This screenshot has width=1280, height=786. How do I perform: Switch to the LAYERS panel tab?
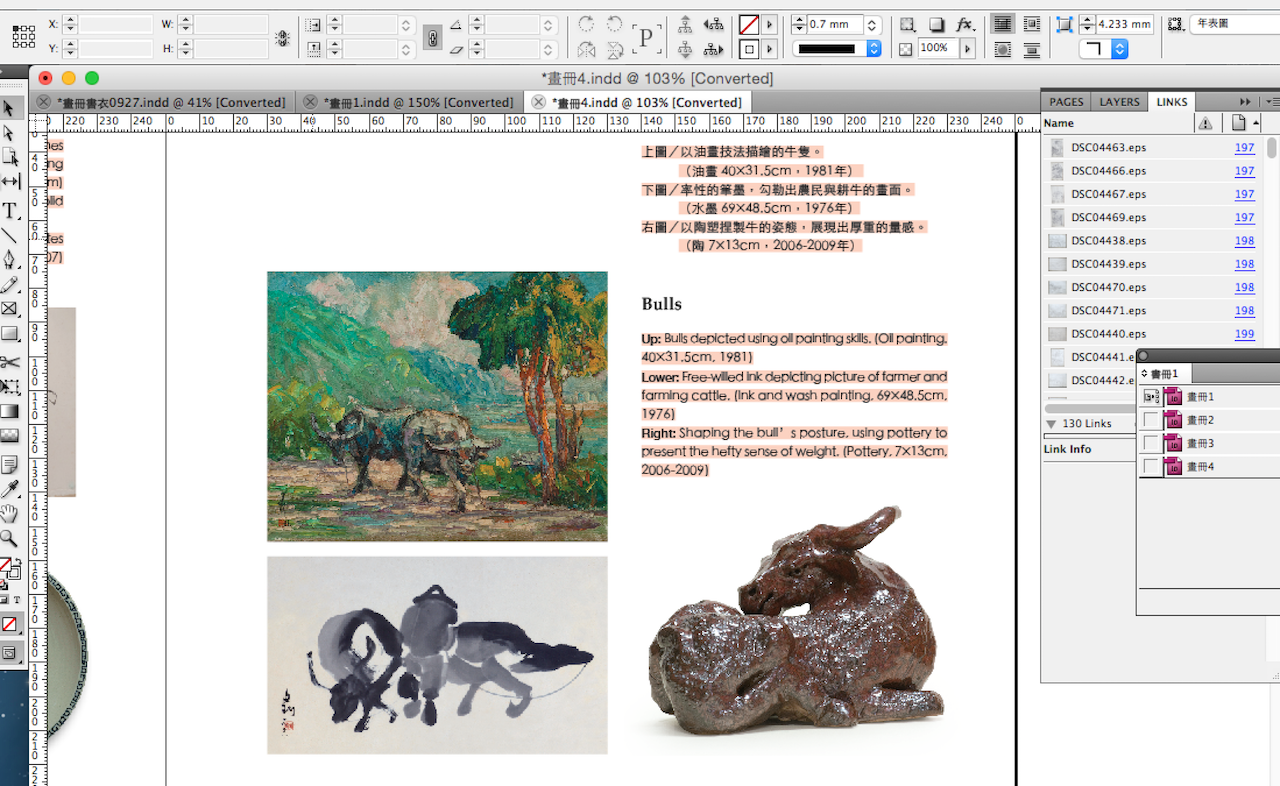[1119, 102]
